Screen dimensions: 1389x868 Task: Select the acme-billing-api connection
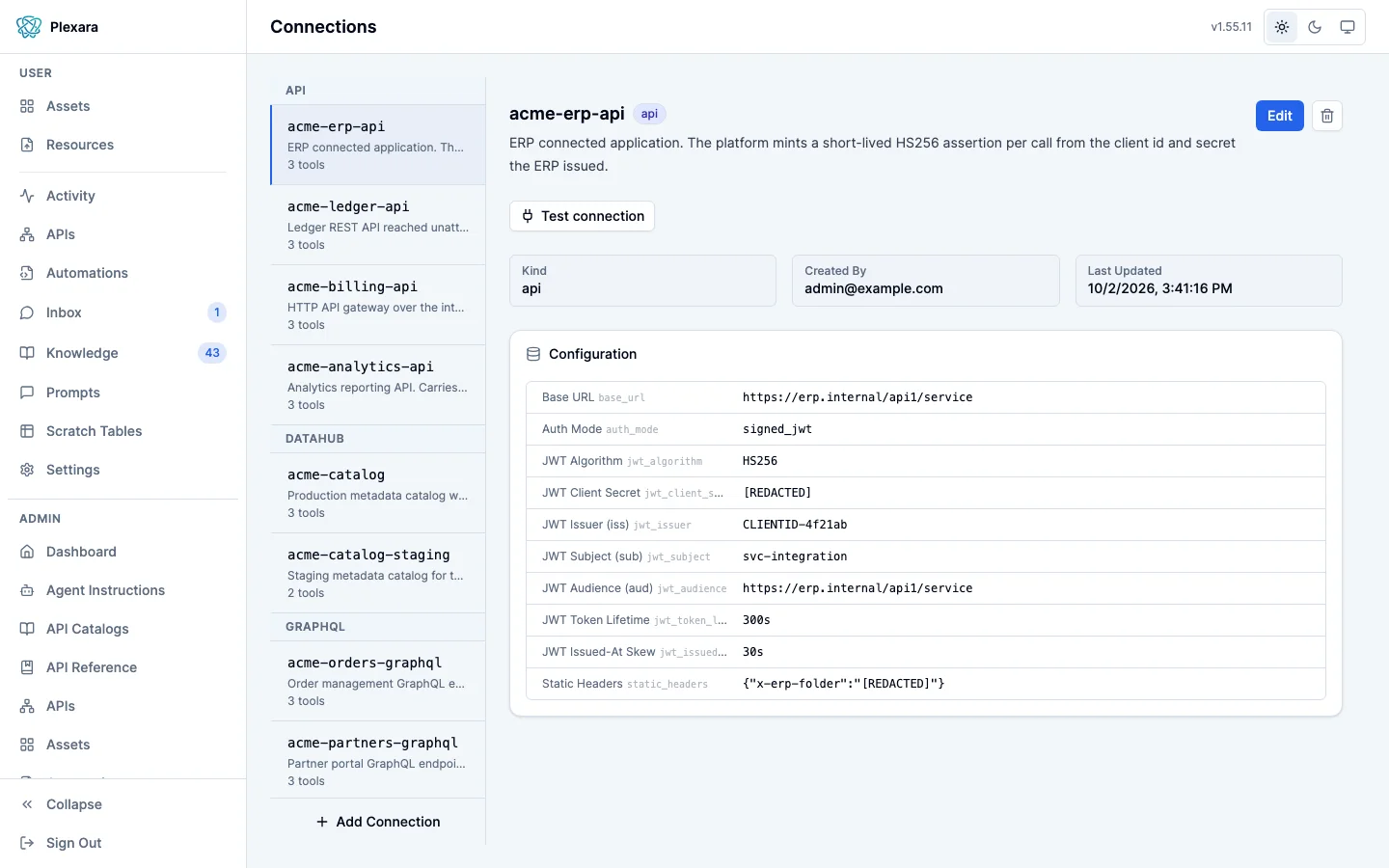coord(378,305)
